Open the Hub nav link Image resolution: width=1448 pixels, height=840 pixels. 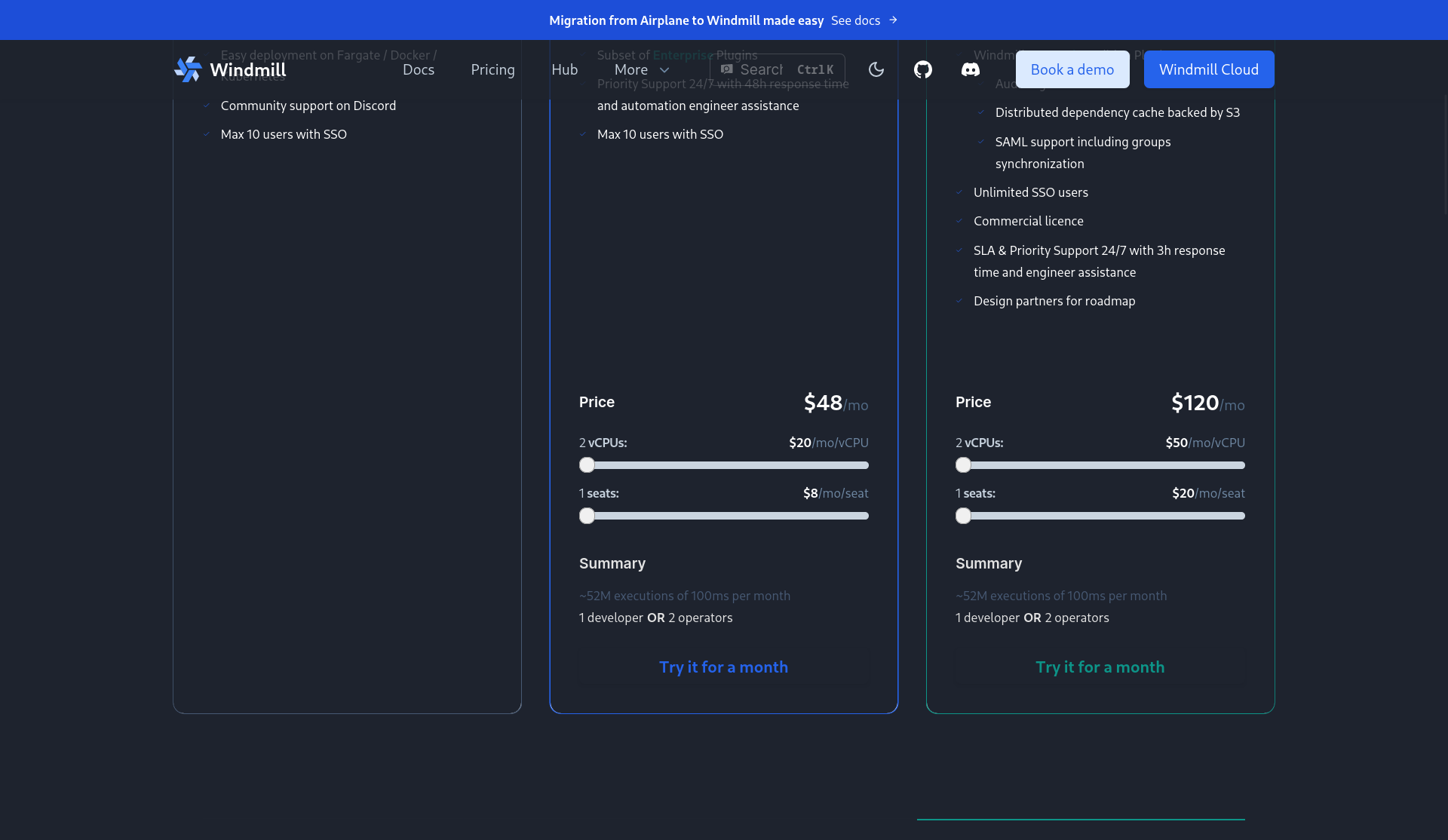564,69
